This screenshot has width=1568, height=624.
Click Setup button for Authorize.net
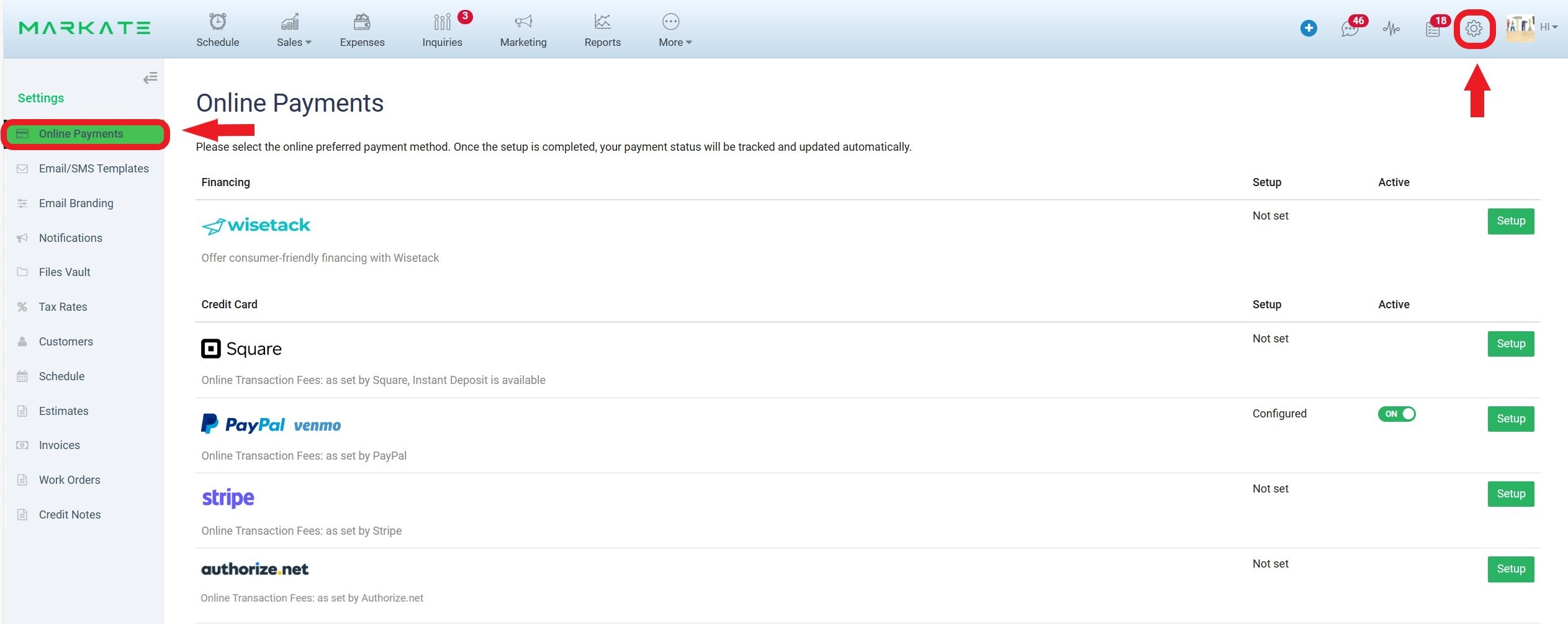click(1510, 569)
